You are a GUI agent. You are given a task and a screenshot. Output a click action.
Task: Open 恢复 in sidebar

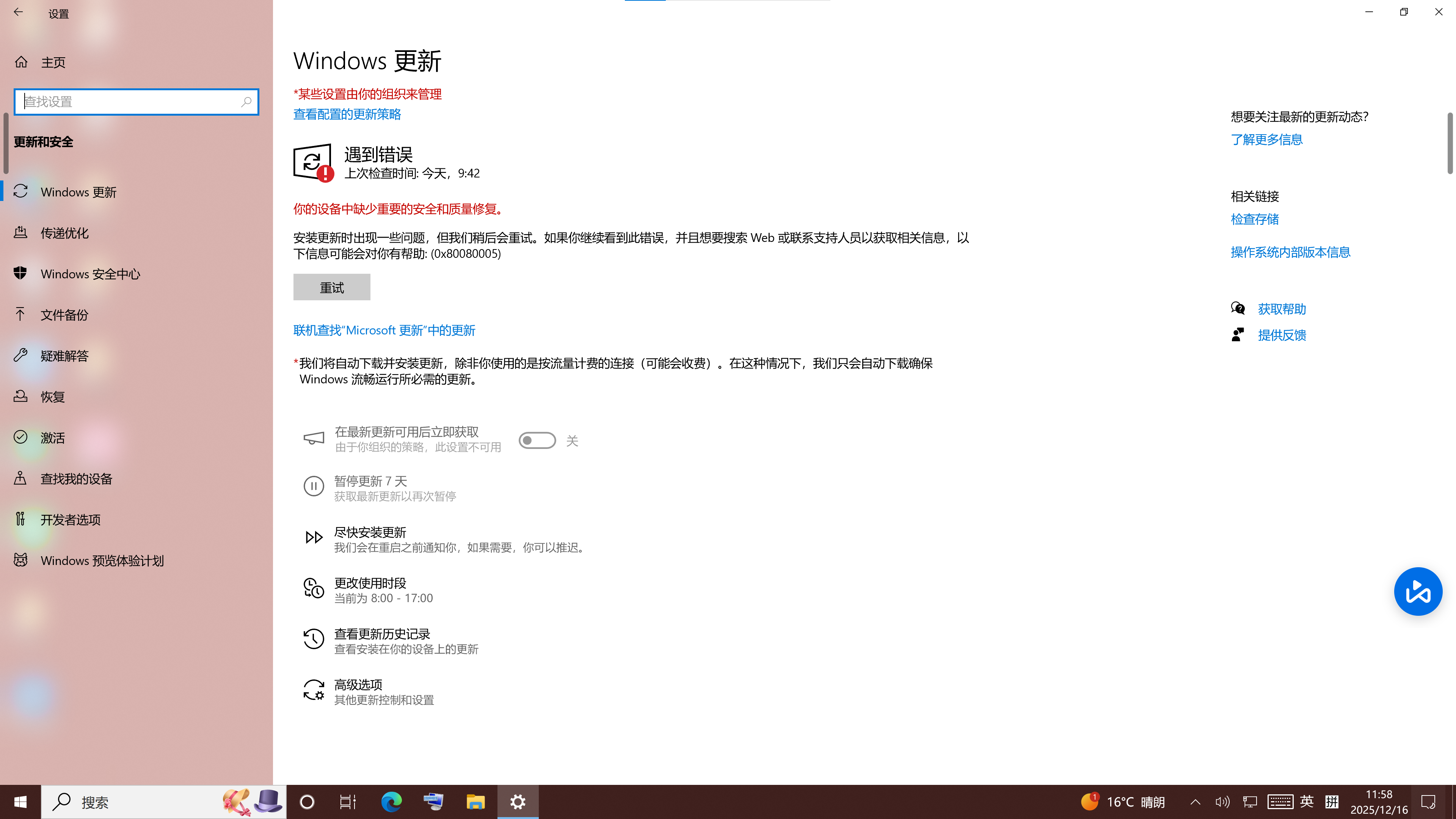click(136, 397)
